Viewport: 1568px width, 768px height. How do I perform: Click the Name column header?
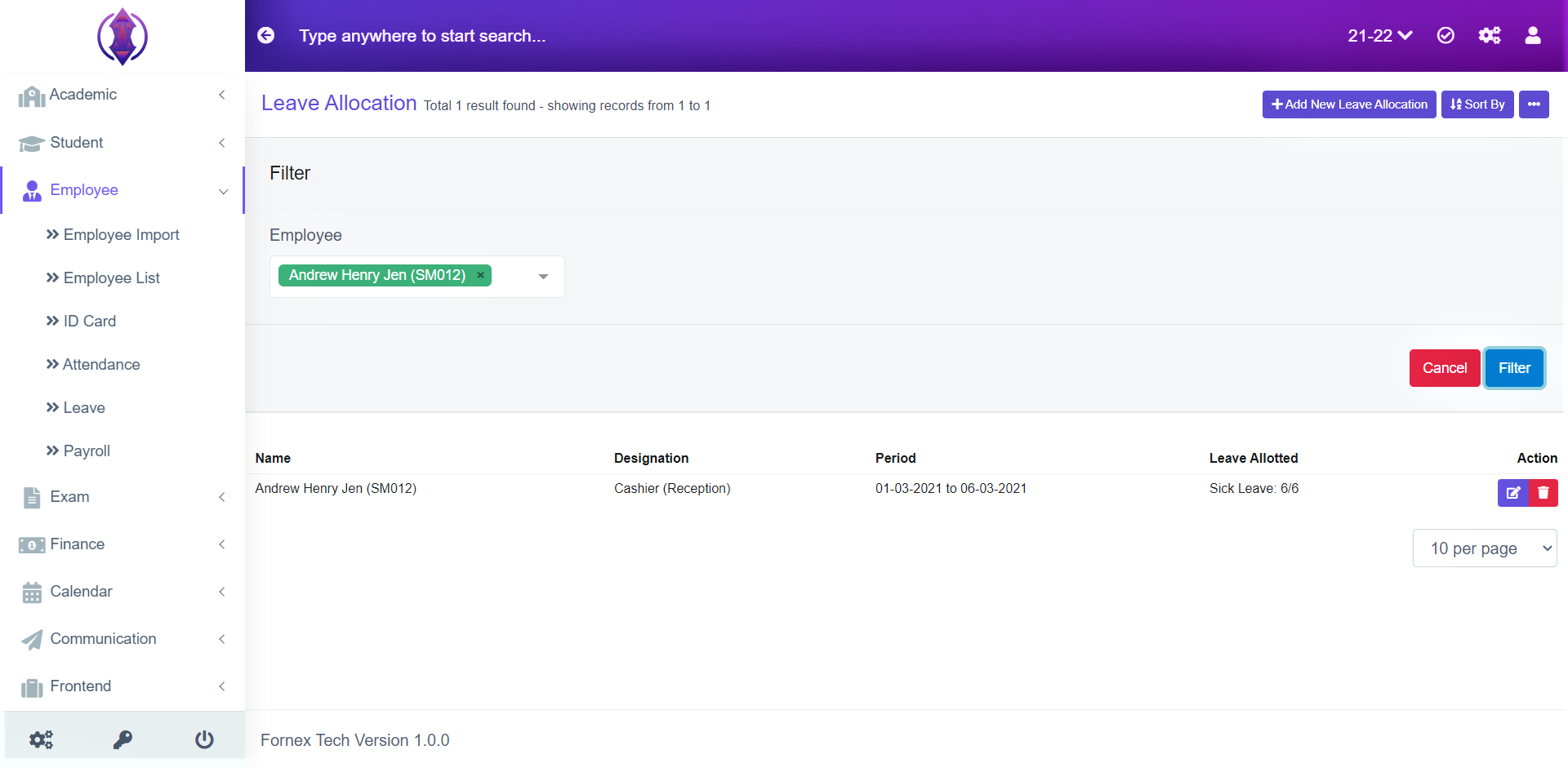[273, 459]
